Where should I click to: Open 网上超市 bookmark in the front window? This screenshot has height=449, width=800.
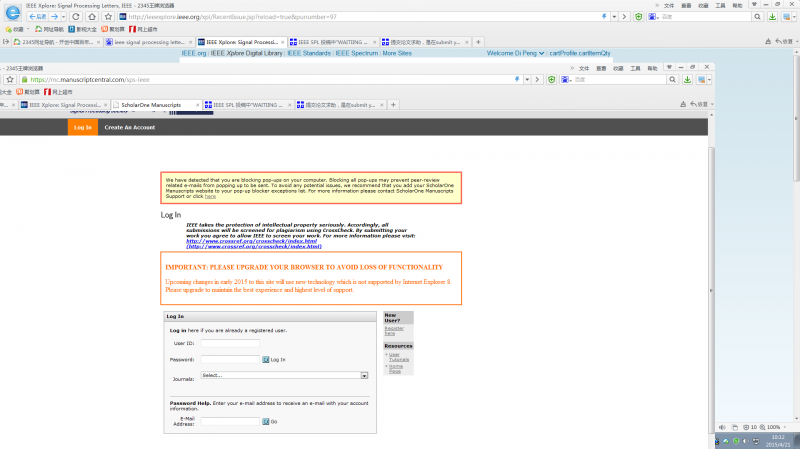pyautogui.click(x=58, y=92)
